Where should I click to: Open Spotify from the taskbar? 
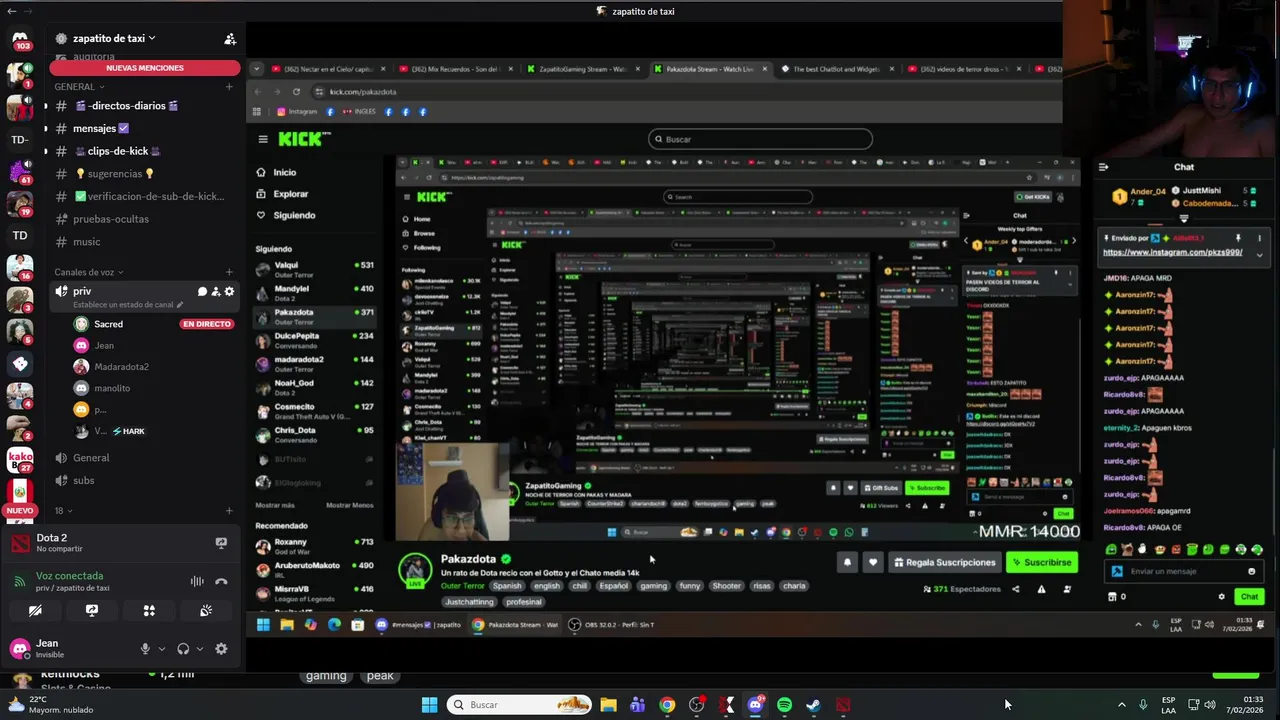[x=784, y=705]
